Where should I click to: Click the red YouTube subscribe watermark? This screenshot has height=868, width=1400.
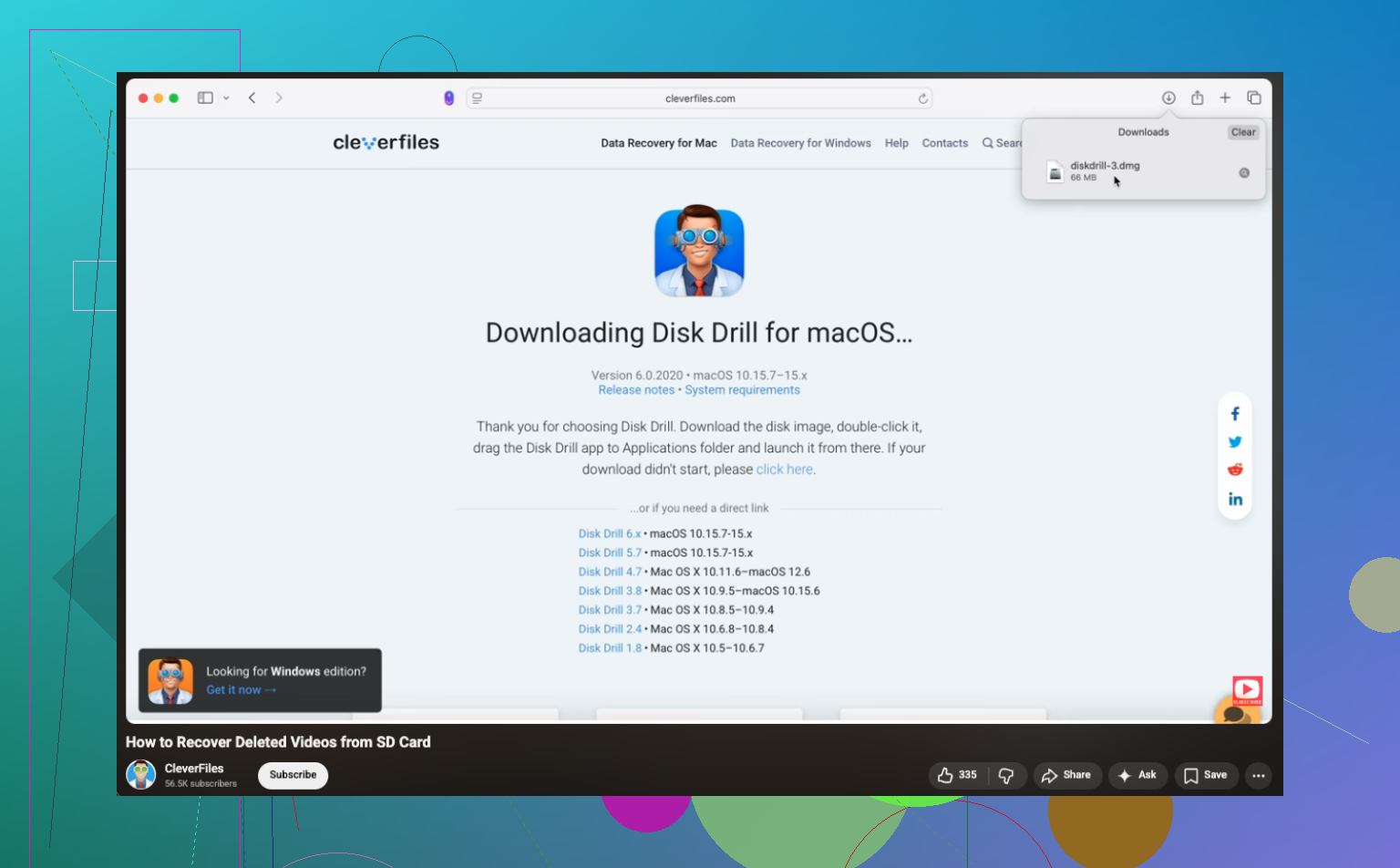click(x=1247, y=691)
